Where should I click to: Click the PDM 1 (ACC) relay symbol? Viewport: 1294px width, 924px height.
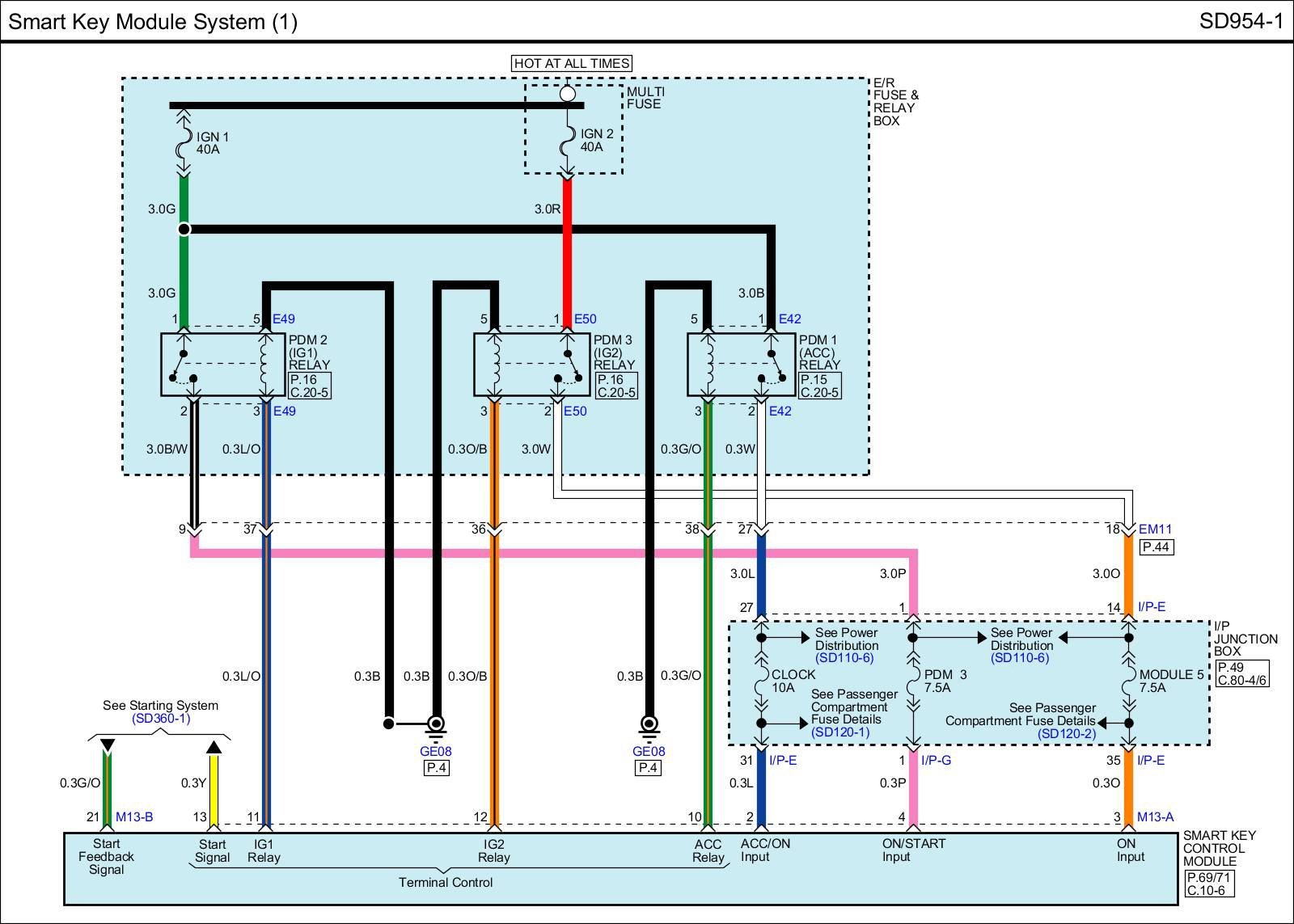tap(740, 365)
